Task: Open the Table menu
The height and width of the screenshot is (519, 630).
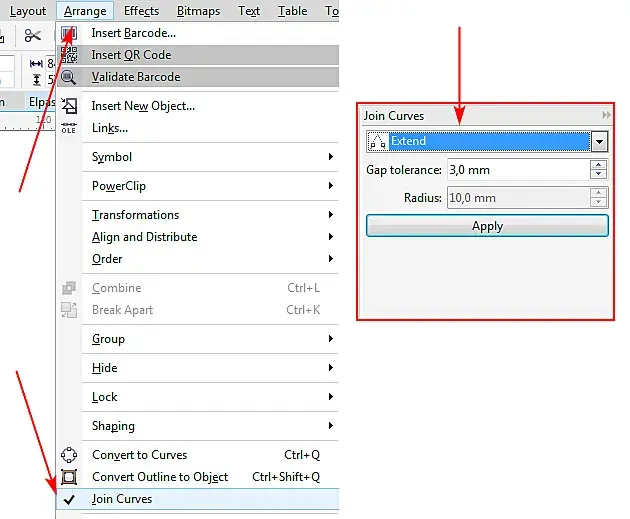Action: [292, 11]
